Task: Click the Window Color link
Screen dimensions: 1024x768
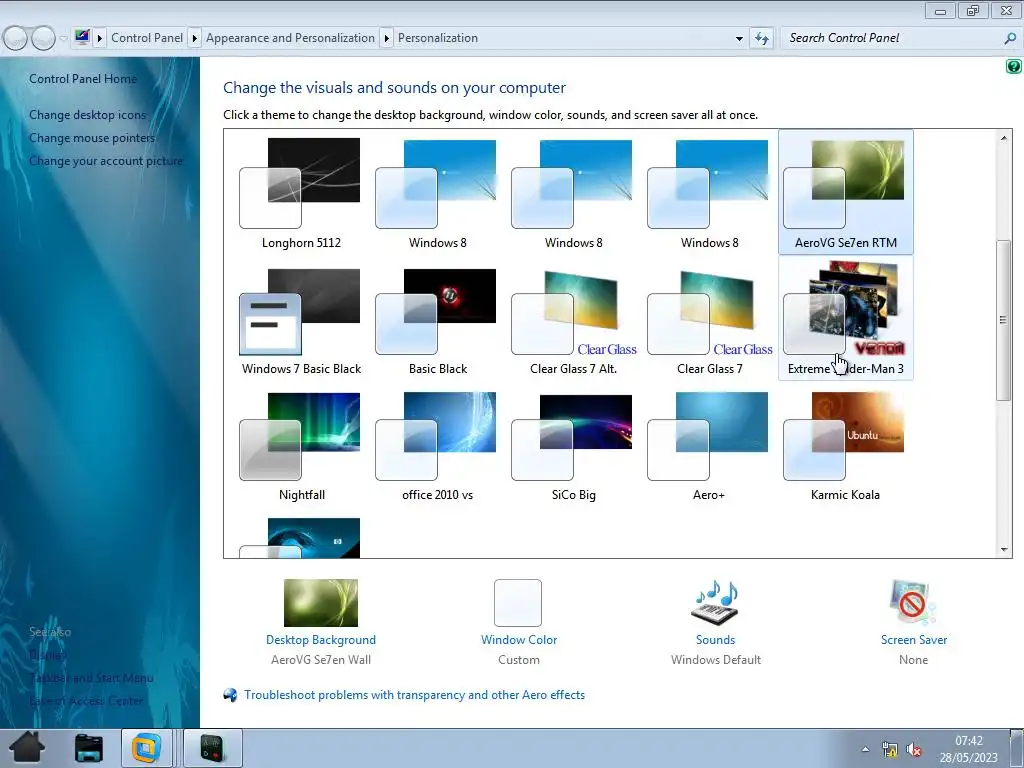Action: (519, 640)
